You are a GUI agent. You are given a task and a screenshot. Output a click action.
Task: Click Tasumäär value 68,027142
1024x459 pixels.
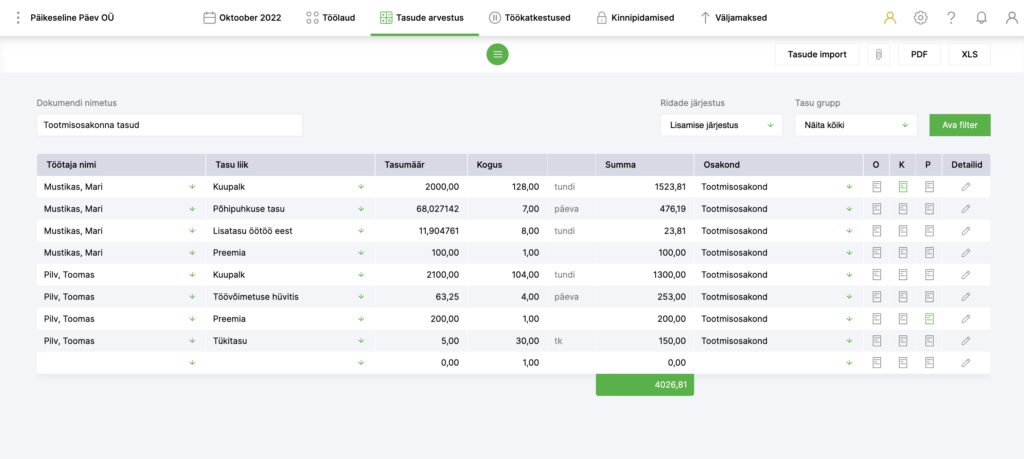coord(438,209)
